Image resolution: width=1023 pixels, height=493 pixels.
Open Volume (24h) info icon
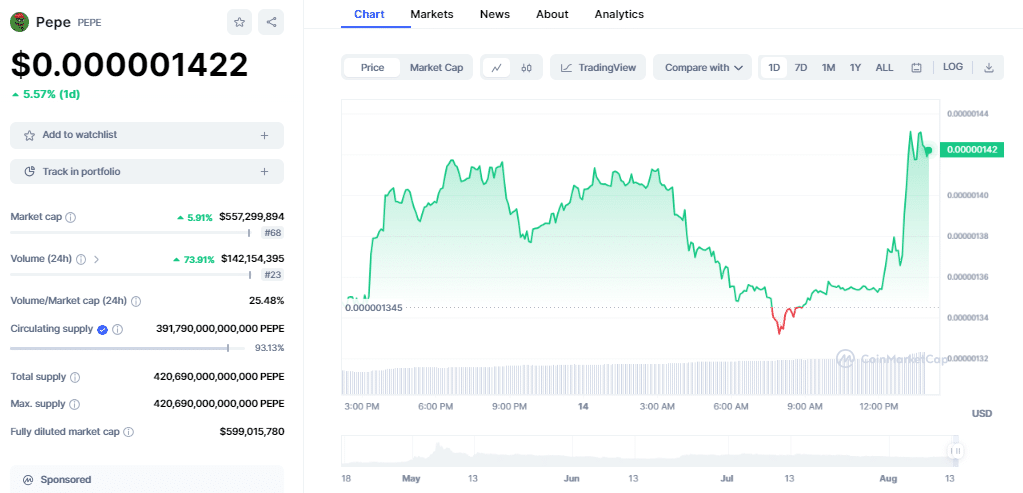(x=81, y=259)
